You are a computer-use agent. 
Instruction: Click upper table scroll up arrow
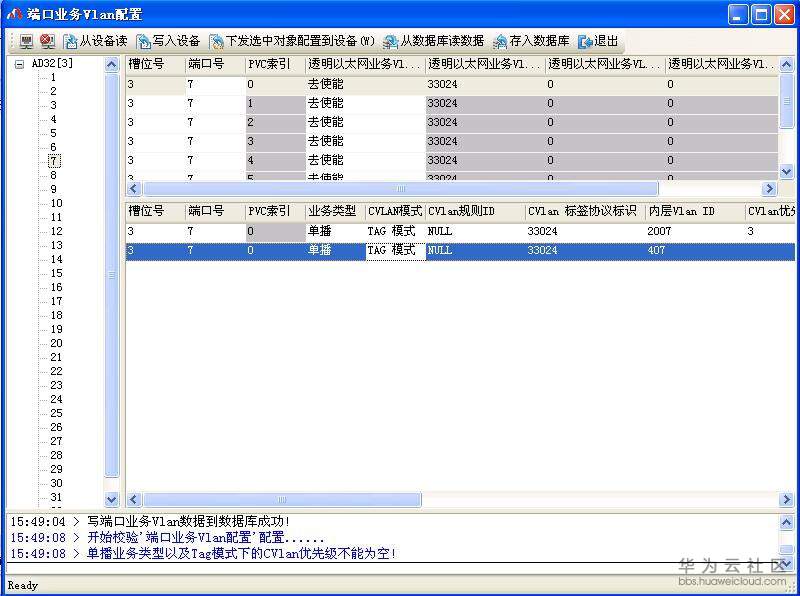tap(786, 65)
